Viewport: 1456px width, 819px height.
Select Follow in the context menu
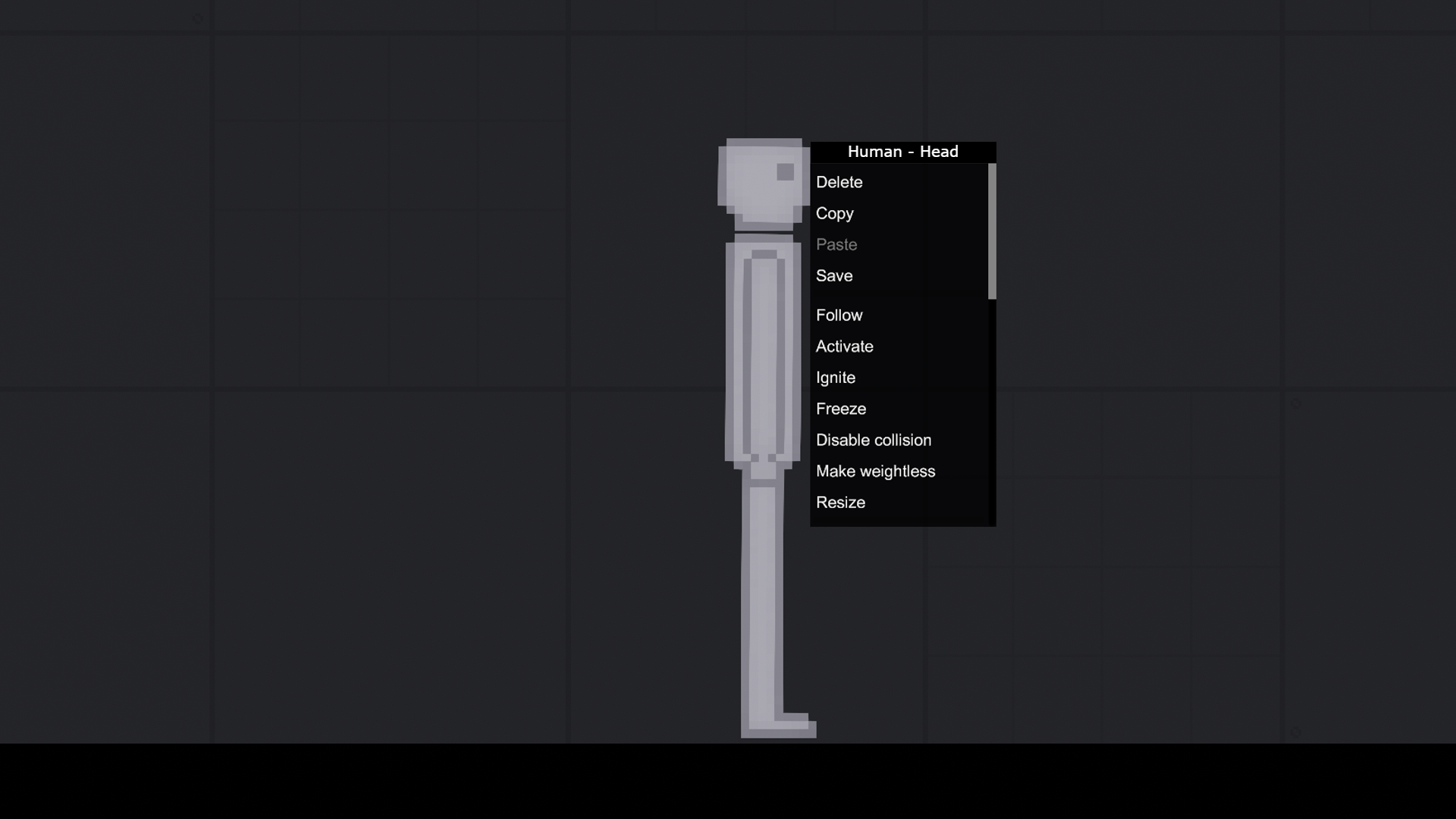899,315
